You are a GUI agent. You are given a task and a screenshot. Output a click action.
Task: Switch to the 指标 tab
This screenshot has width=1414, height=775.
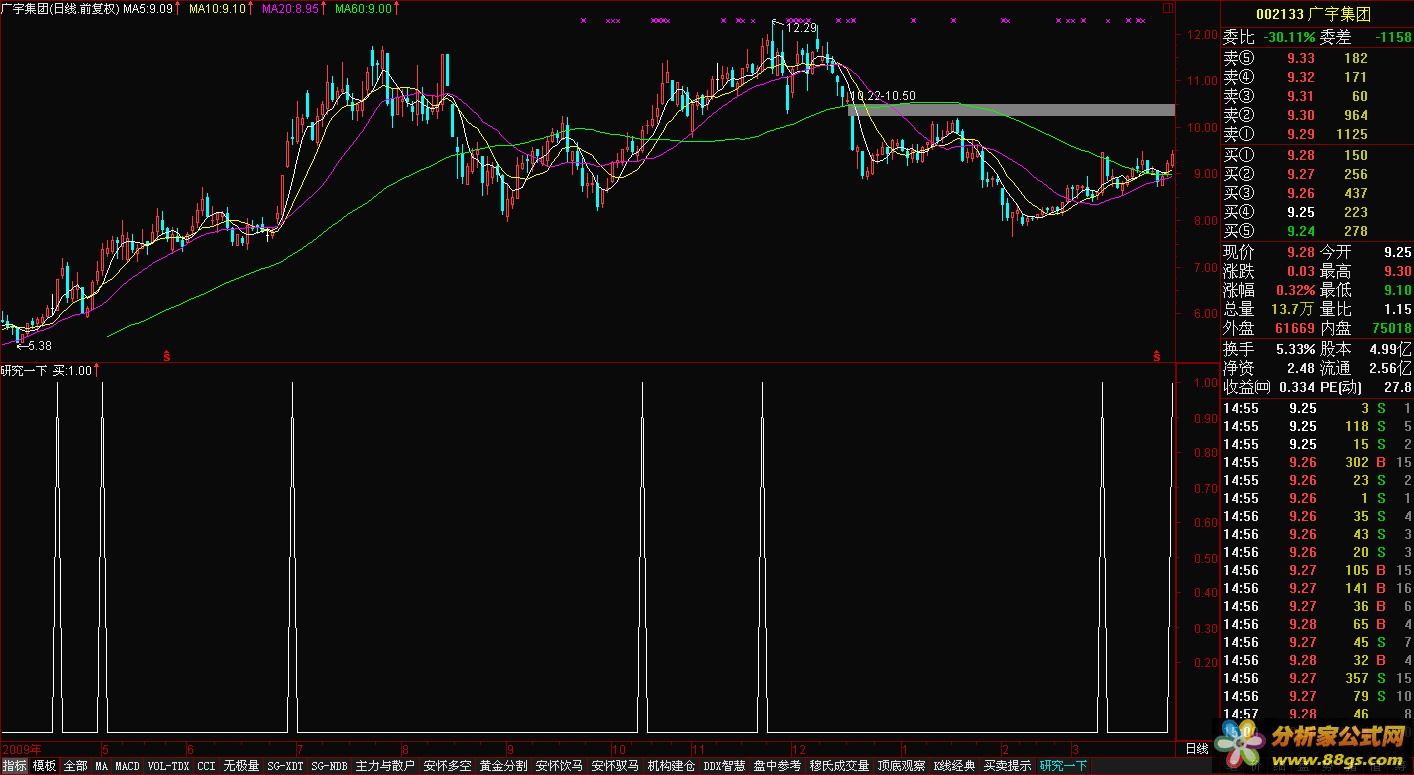[x=15, y=766]
